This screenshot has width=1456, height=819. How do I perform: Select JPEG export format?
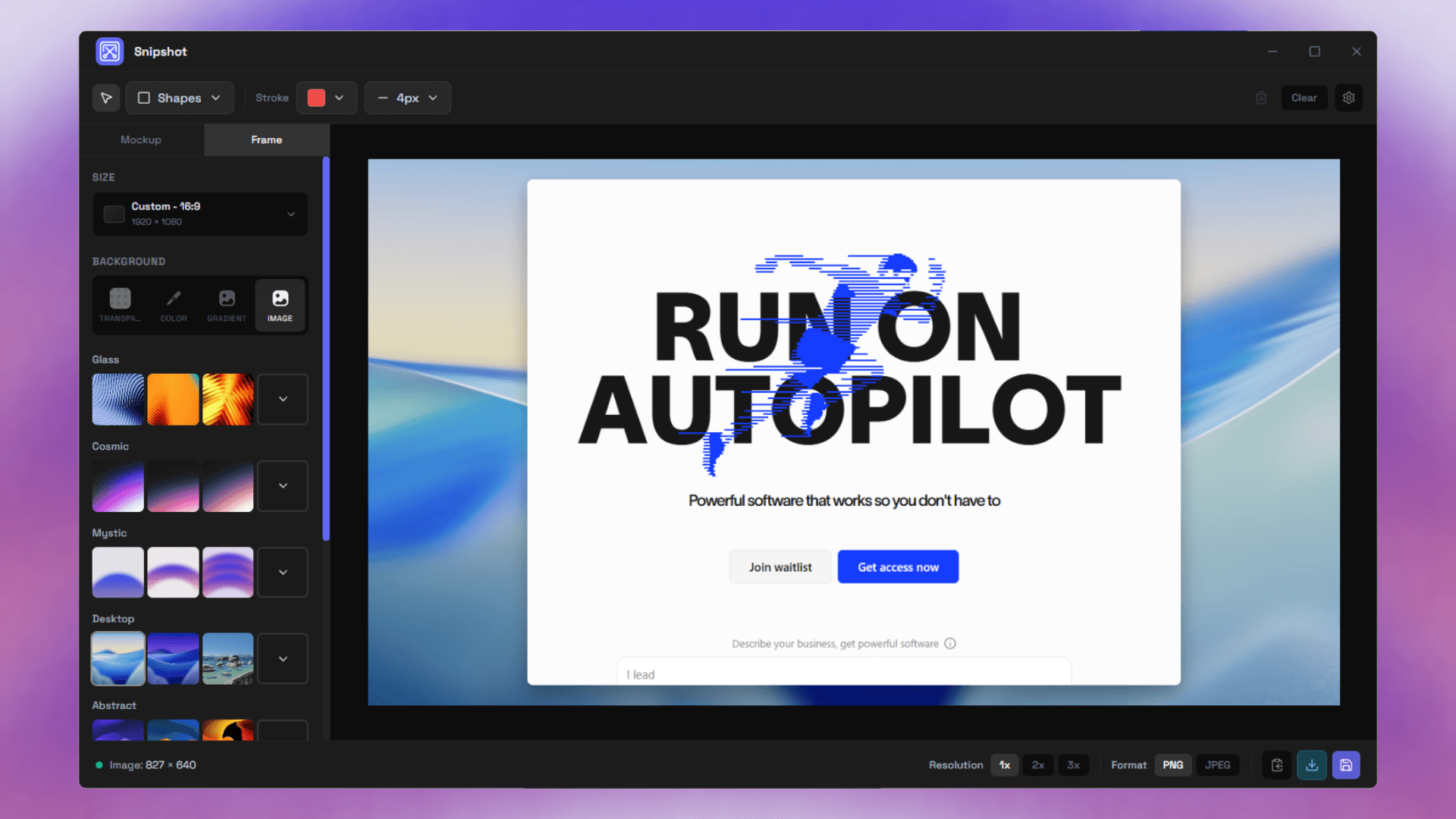point(1218,765)
